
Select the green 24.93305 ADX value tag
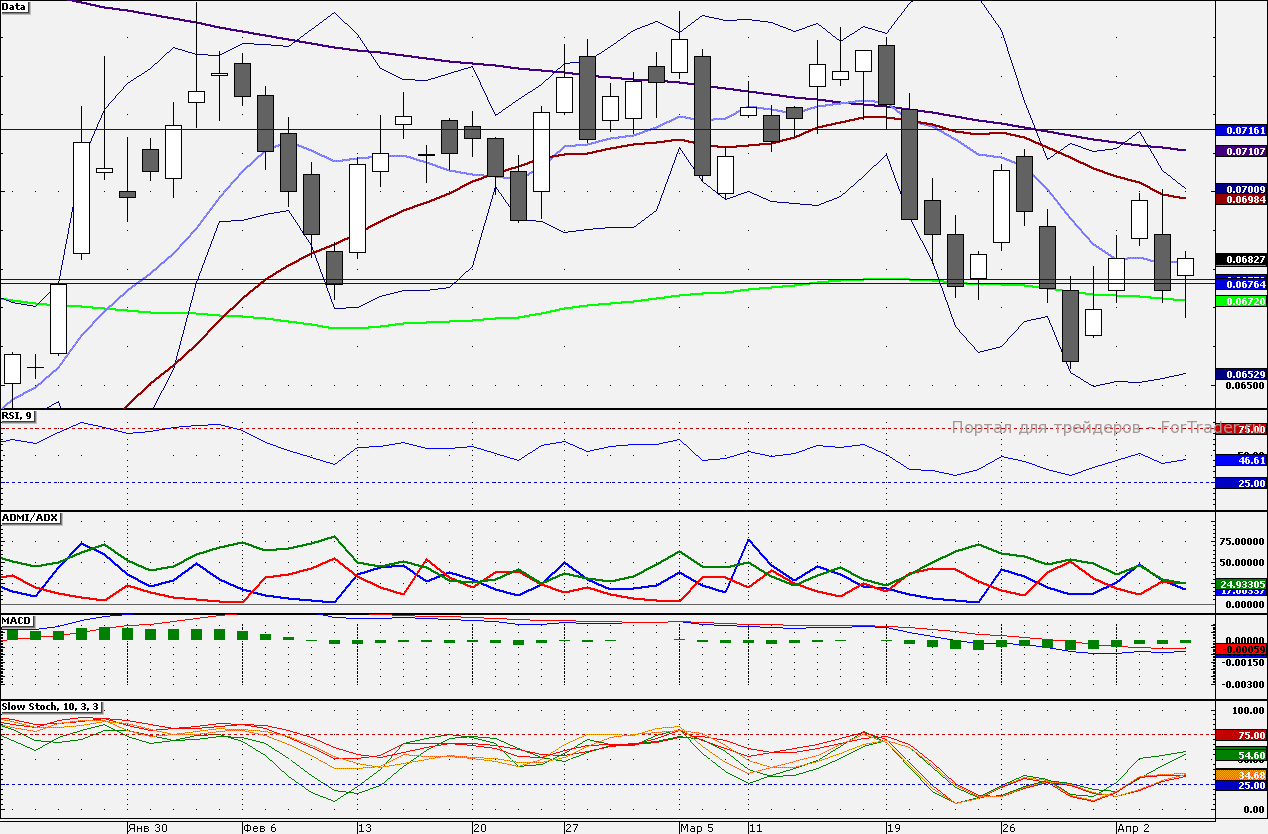pos(1238,583)
